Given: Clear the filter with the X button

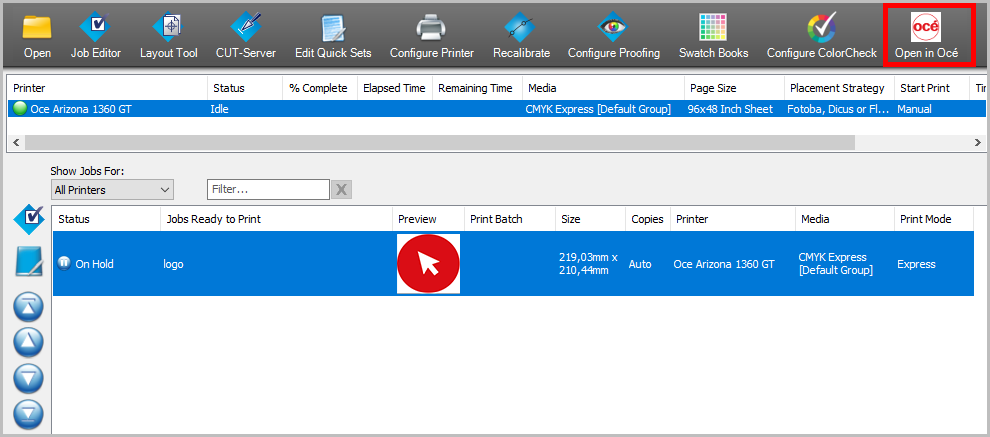Looking at the screenshot, I should pyautogui.click(x=341, y=190).
